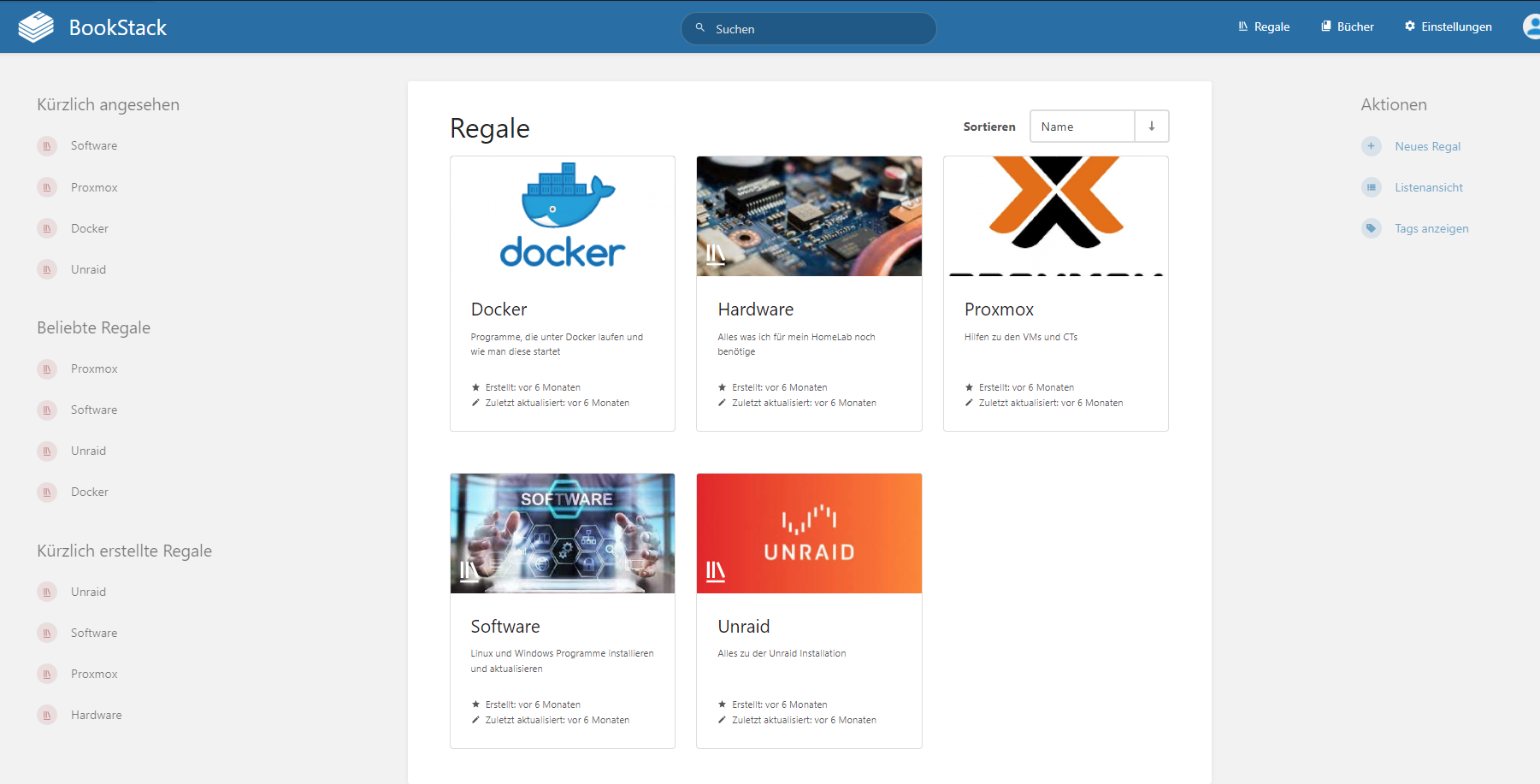Open the Unraid shelf card title
1540x784 pixels.
pos(744,627)
